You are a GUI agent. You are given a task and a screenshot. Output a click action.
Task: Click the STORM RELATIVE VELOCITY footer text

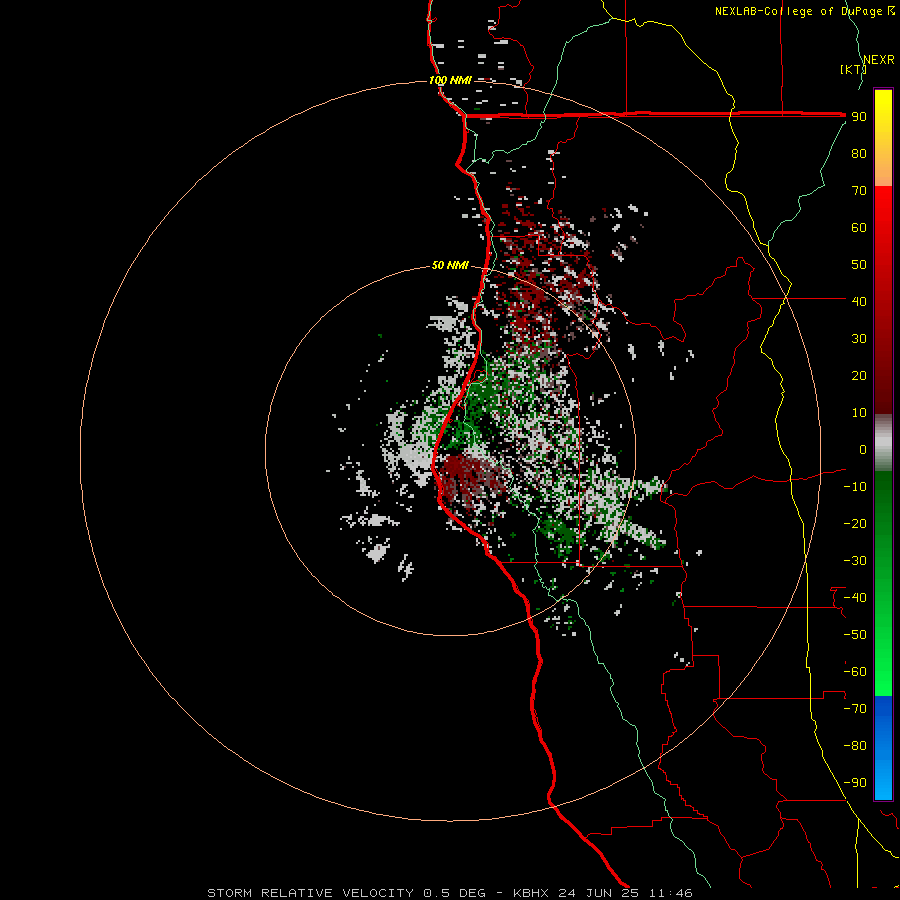(310, 893)
